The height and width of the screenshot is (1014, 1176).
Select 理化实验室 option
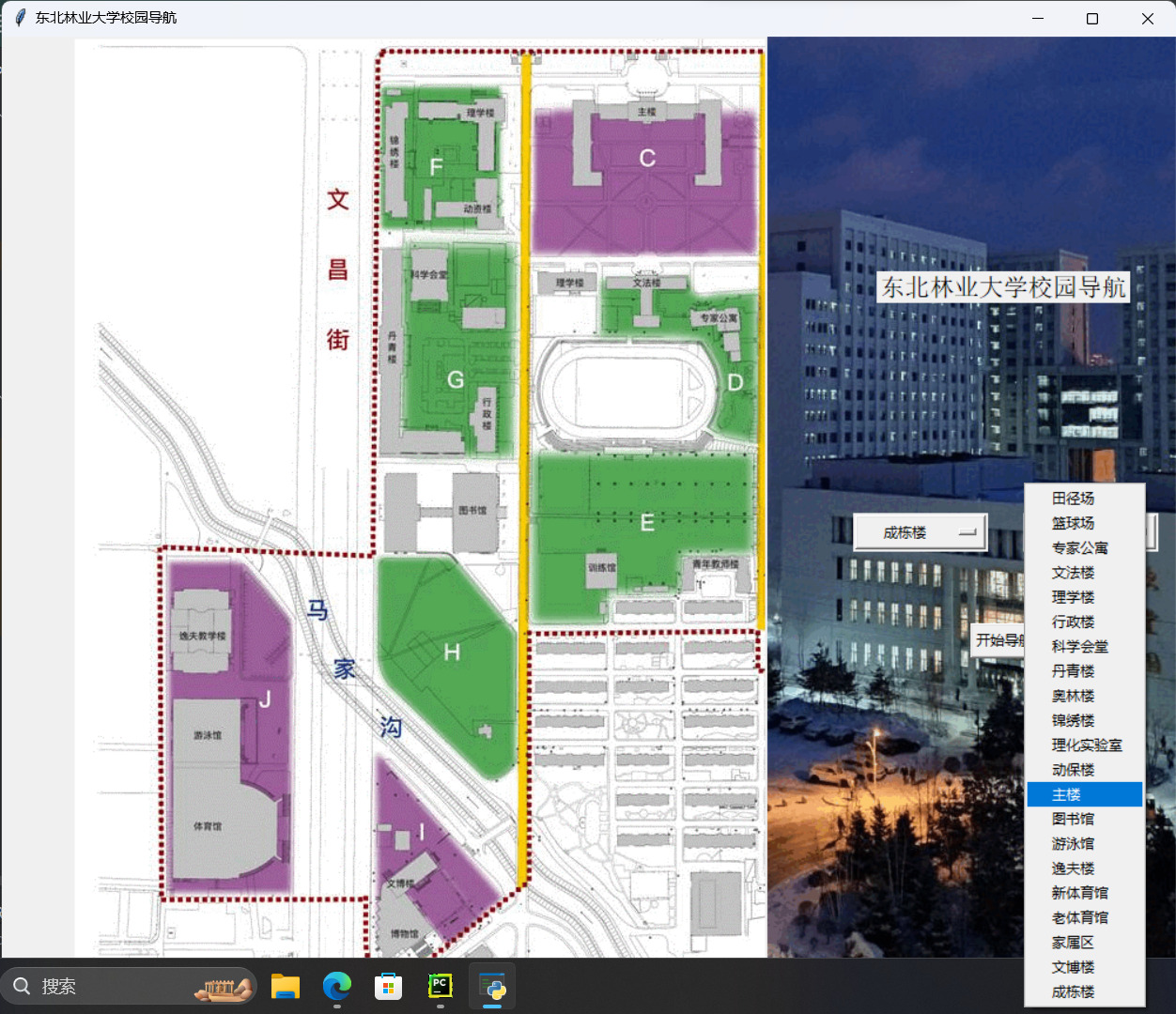click(x=1086, y=745)
